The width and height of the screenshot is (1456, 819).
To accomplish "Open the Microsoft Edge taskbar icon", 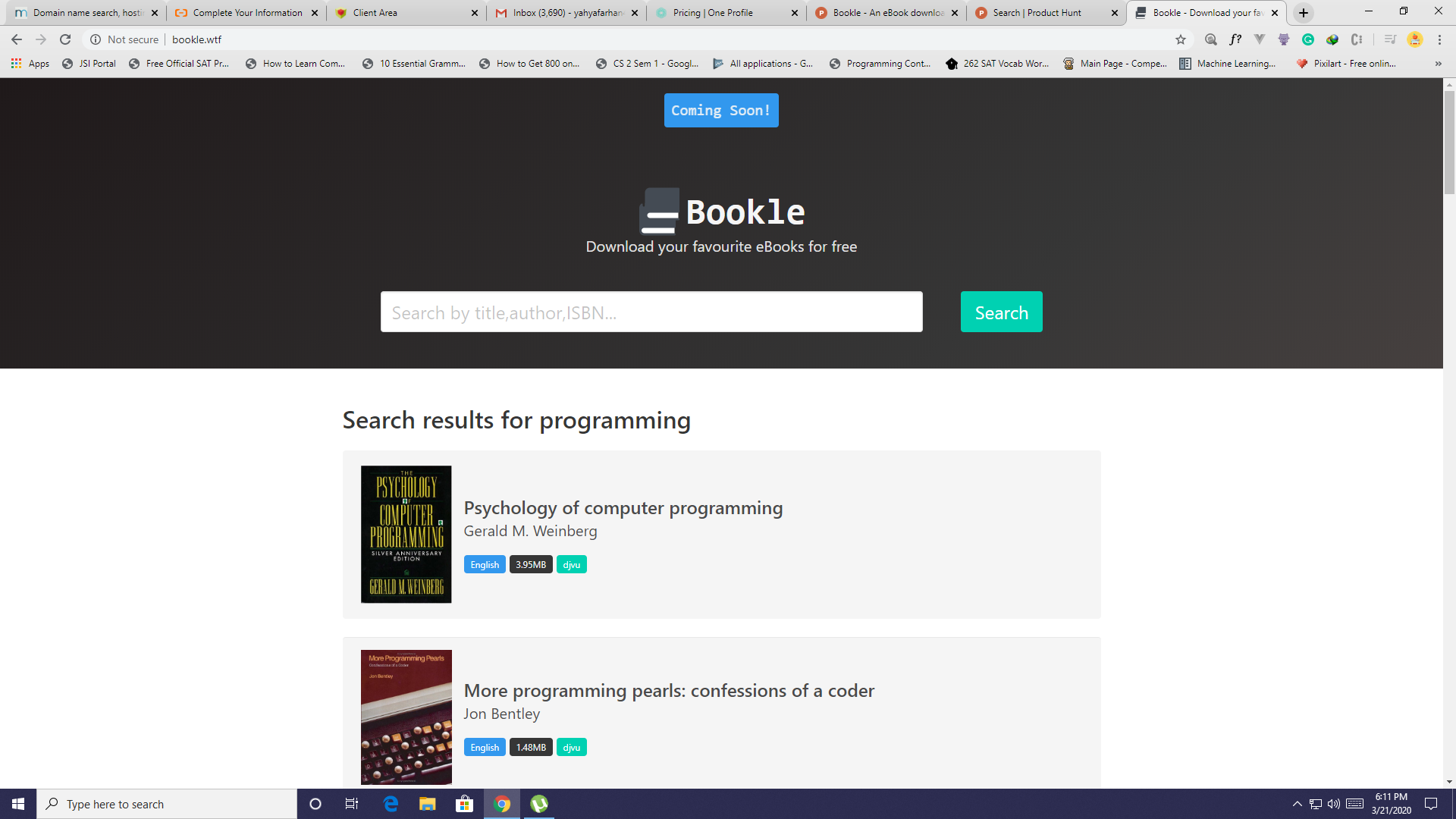I will tap(391, 804).
